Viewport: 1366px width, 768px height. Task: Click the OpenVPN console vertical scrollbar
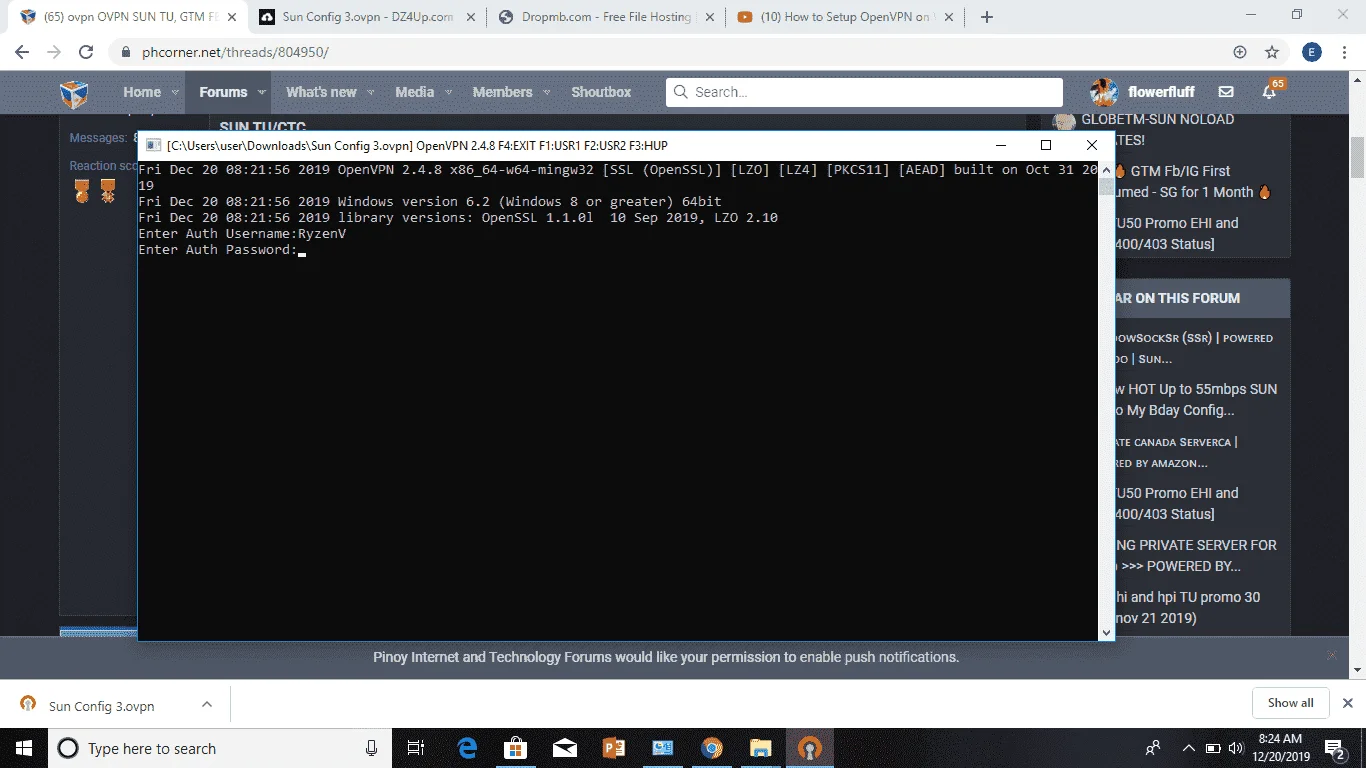(1106, 400)
